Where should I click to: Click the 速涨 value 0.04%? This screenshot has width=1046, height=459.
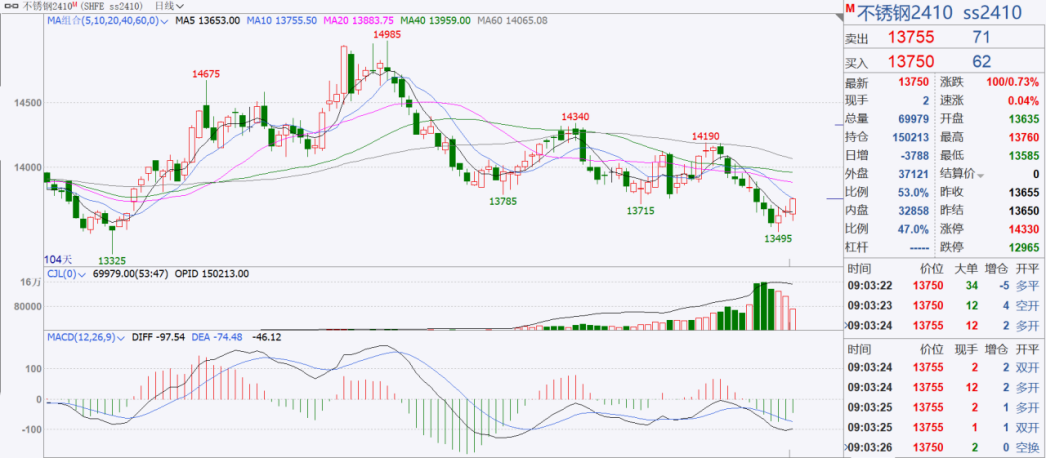coord(1024,101)
